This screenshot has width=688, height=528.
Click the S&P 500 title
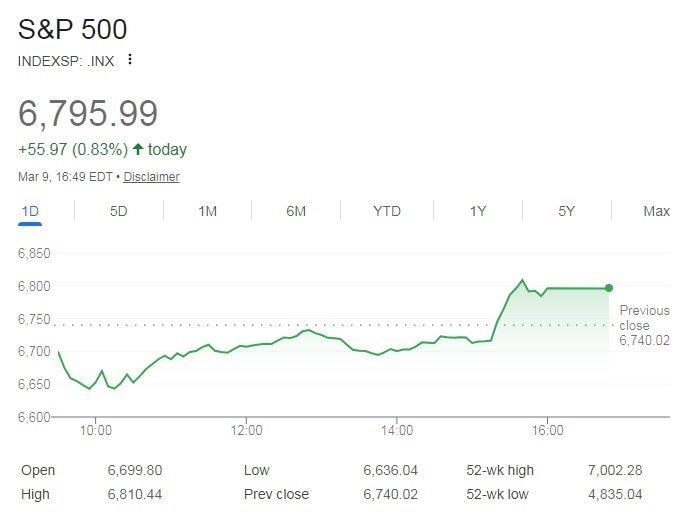click(73, 29)
